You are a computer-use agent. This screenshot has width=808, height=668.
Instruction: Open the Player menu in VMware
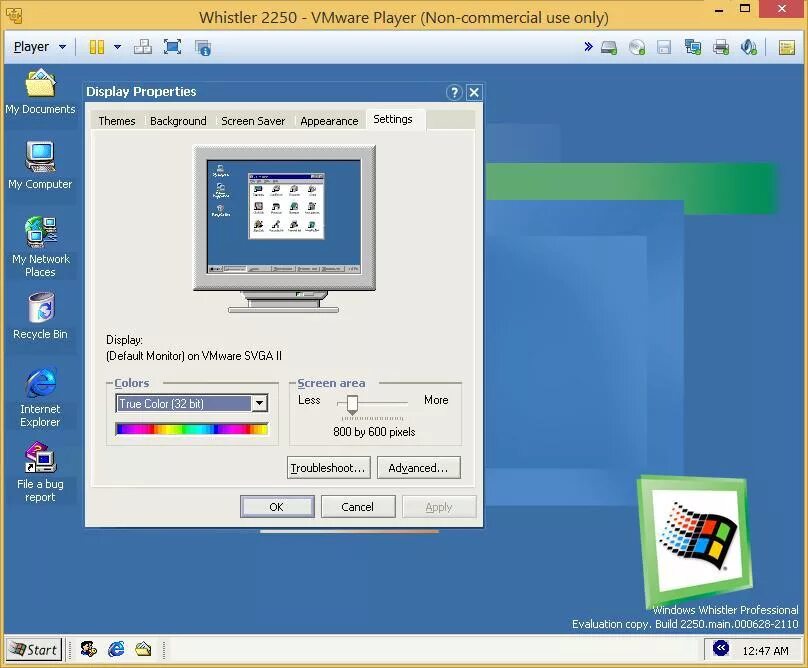(40, 47)
